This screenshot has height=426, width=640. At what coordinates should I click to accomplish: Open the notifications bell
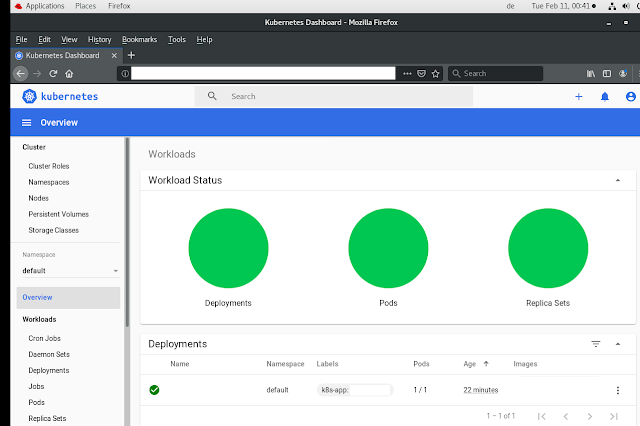coord(604,97)
